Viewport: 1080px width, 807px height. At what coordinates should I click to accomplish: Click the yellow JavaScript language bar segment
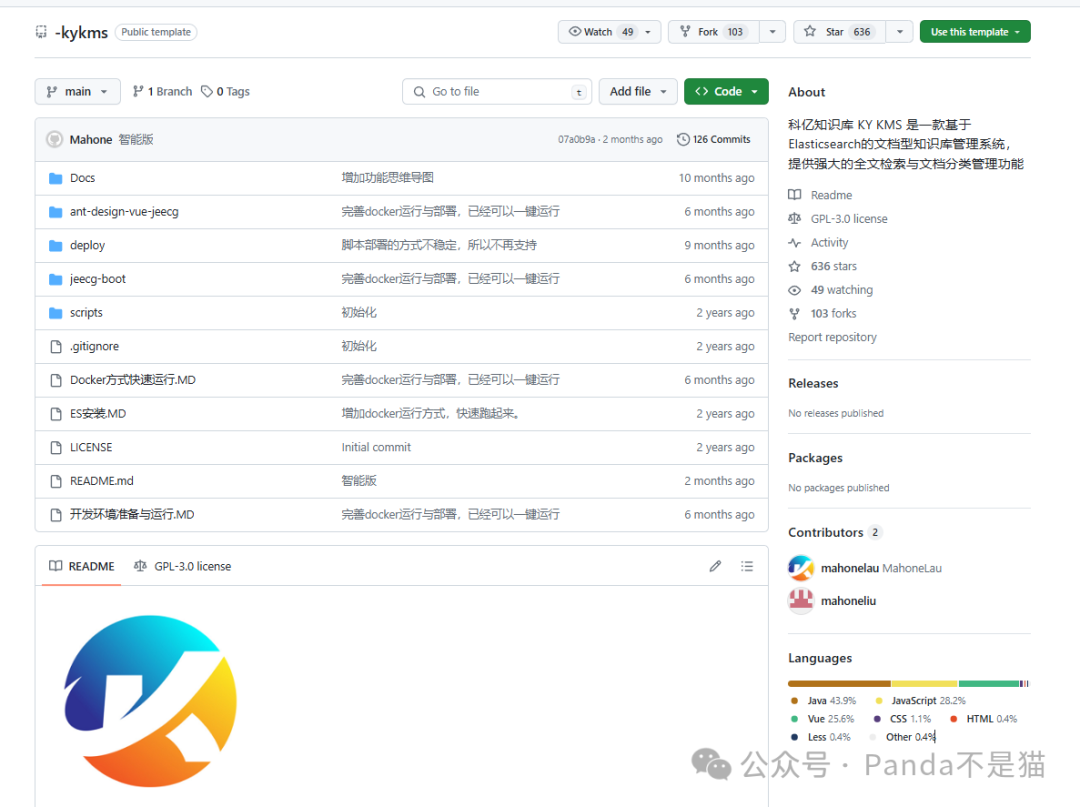(x=924, y=684)
